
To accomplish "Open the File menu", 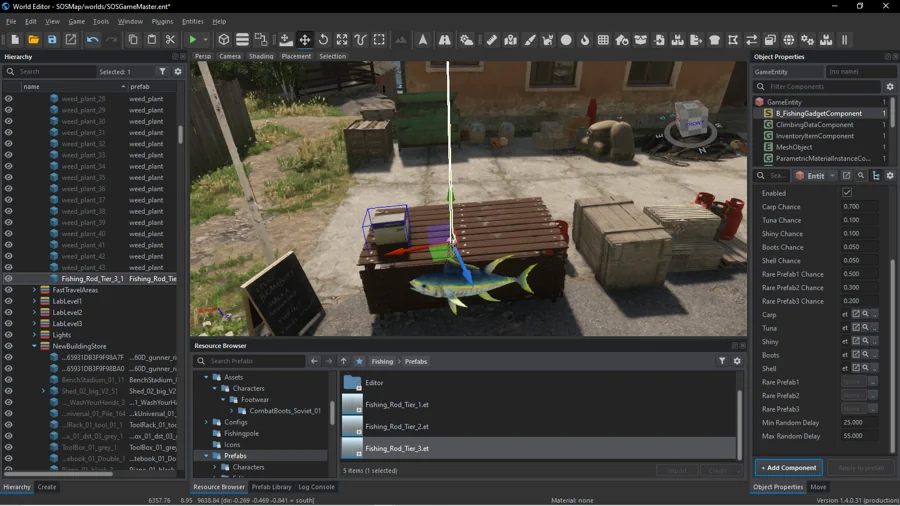I will (11, 21).
